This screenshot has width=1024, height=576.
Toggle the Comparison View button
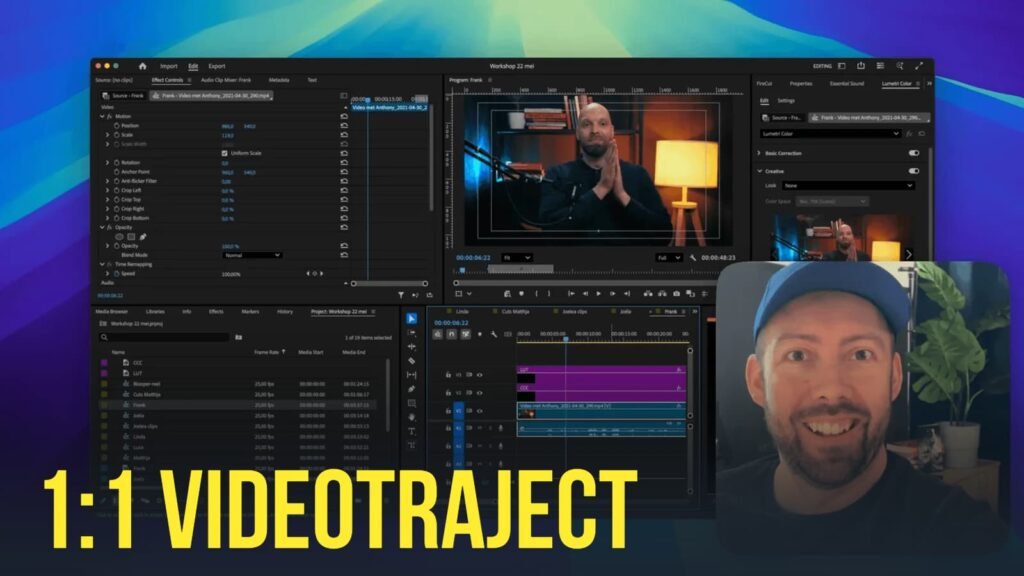(690, 294)
